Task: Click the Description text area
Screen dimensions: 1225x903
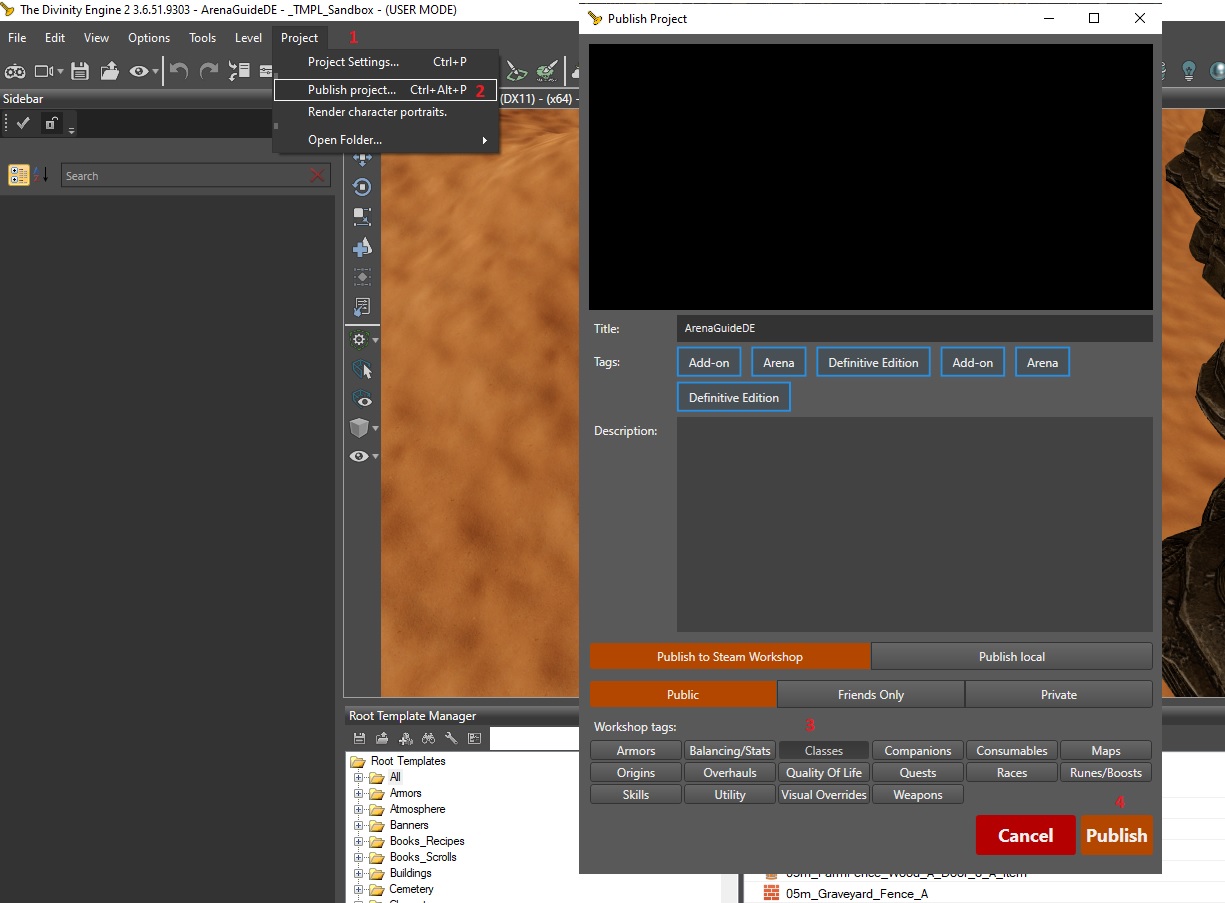Action: click(x=914, y=524)
